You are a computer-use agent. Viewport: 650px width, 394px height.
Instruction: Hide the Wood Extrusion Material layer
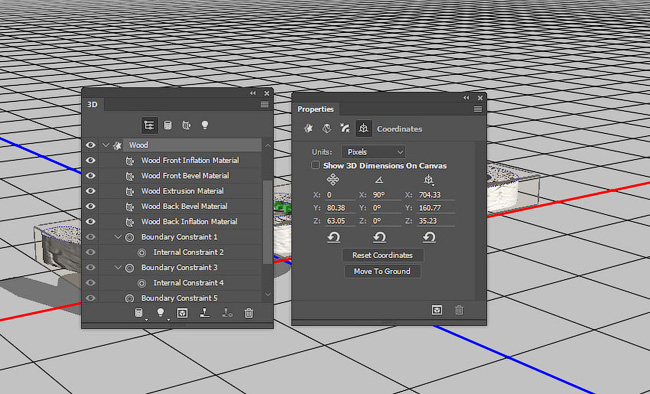coord(90,191)
